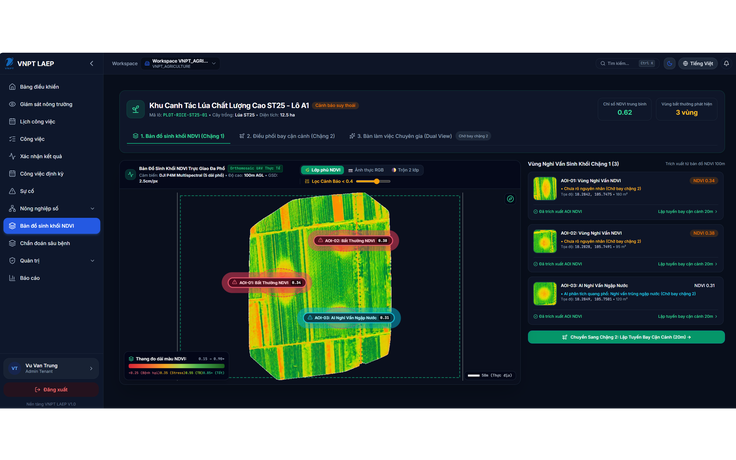The width and height of the screenshot is (736, 460).
Task: Click the AOI-03: AI Nghi Vấn Ngập Nước title
Action: click(x=594, y=285)
